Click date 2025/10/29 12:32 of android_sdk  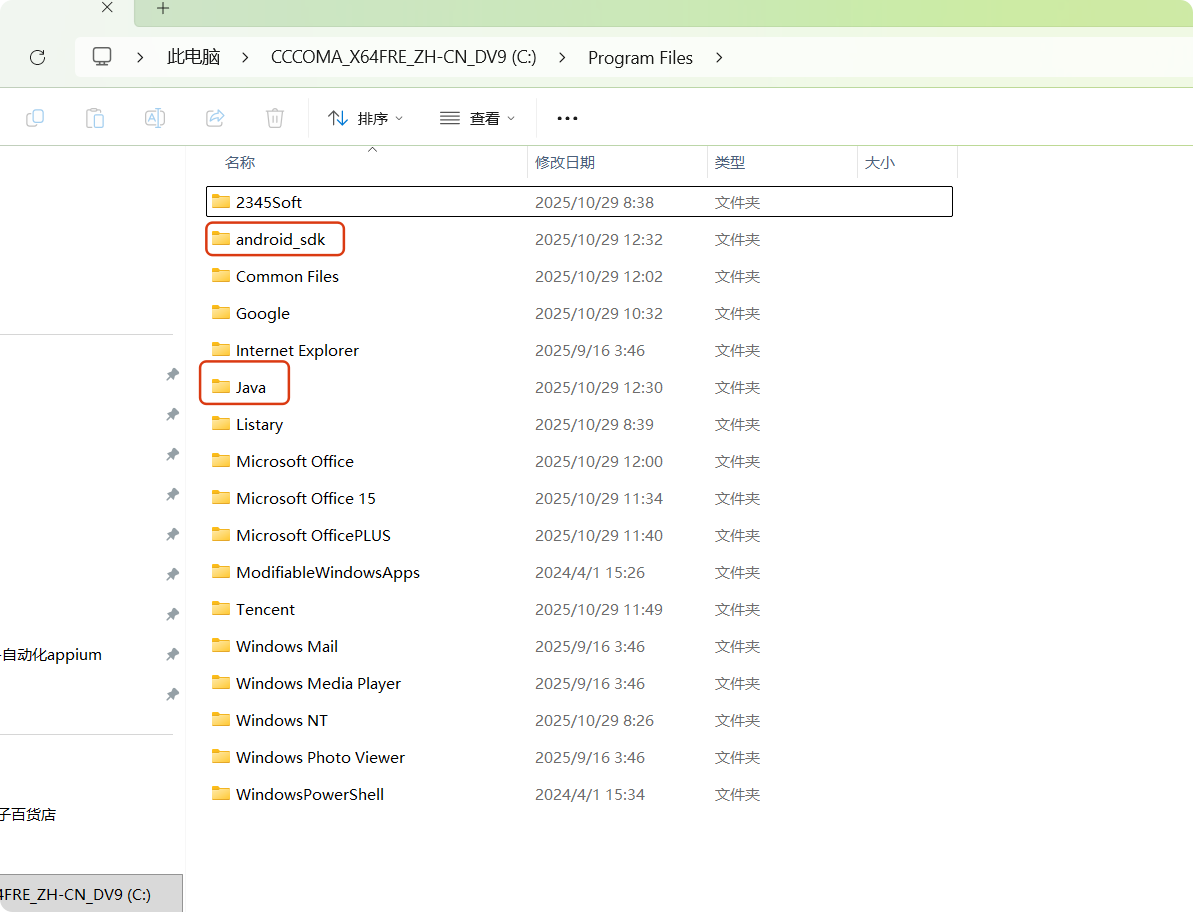(x=598, y=239)
